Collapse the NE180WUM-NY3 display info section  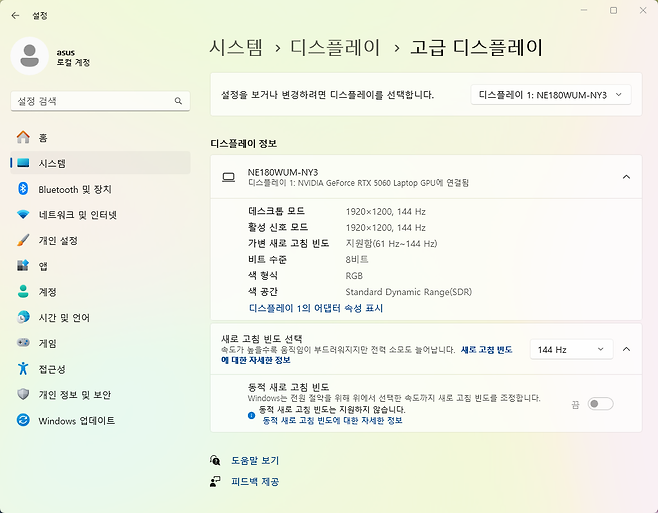click(x=626, y=177)
